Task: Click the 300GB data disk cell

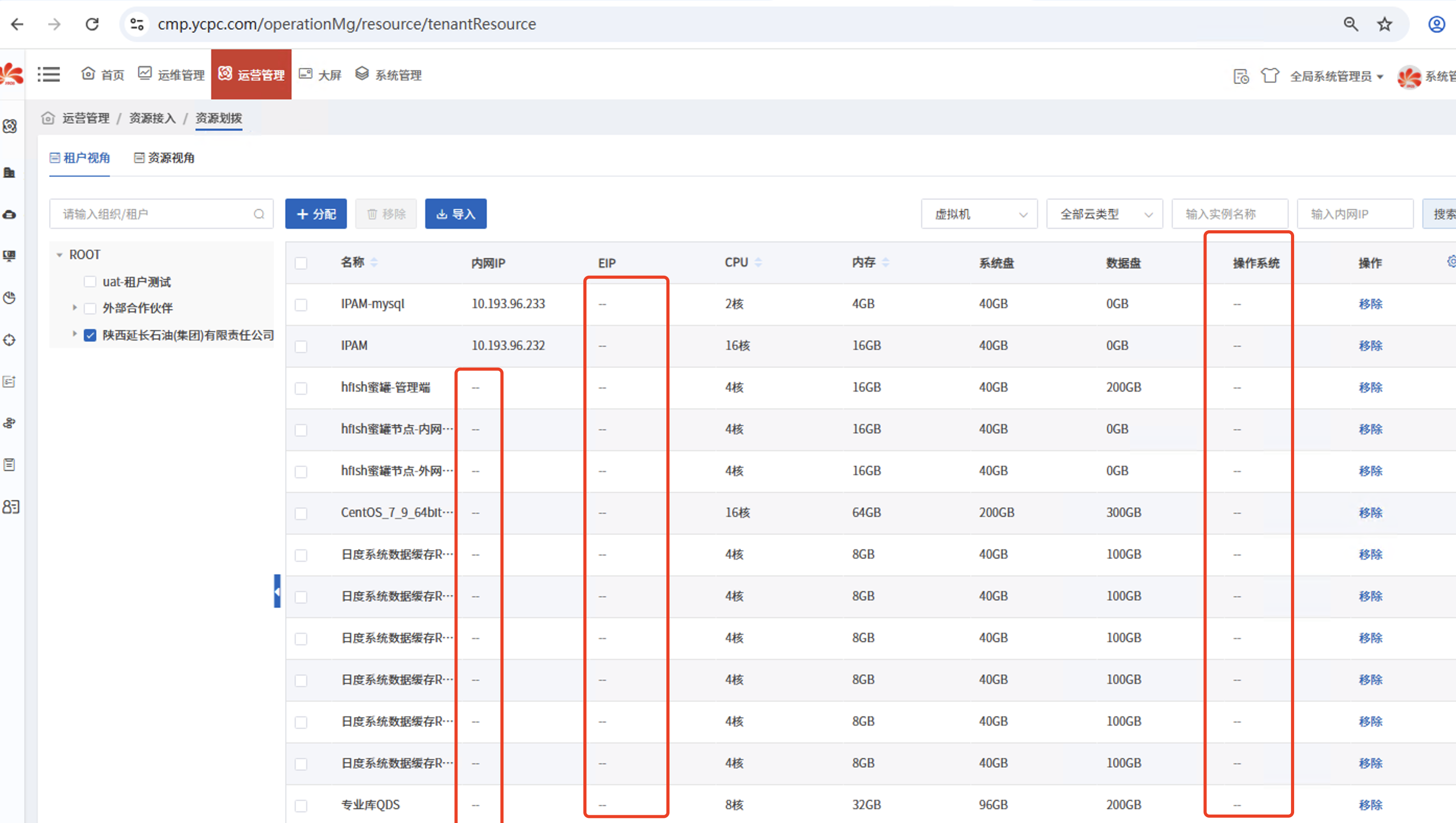Action: pos(1124,513)
